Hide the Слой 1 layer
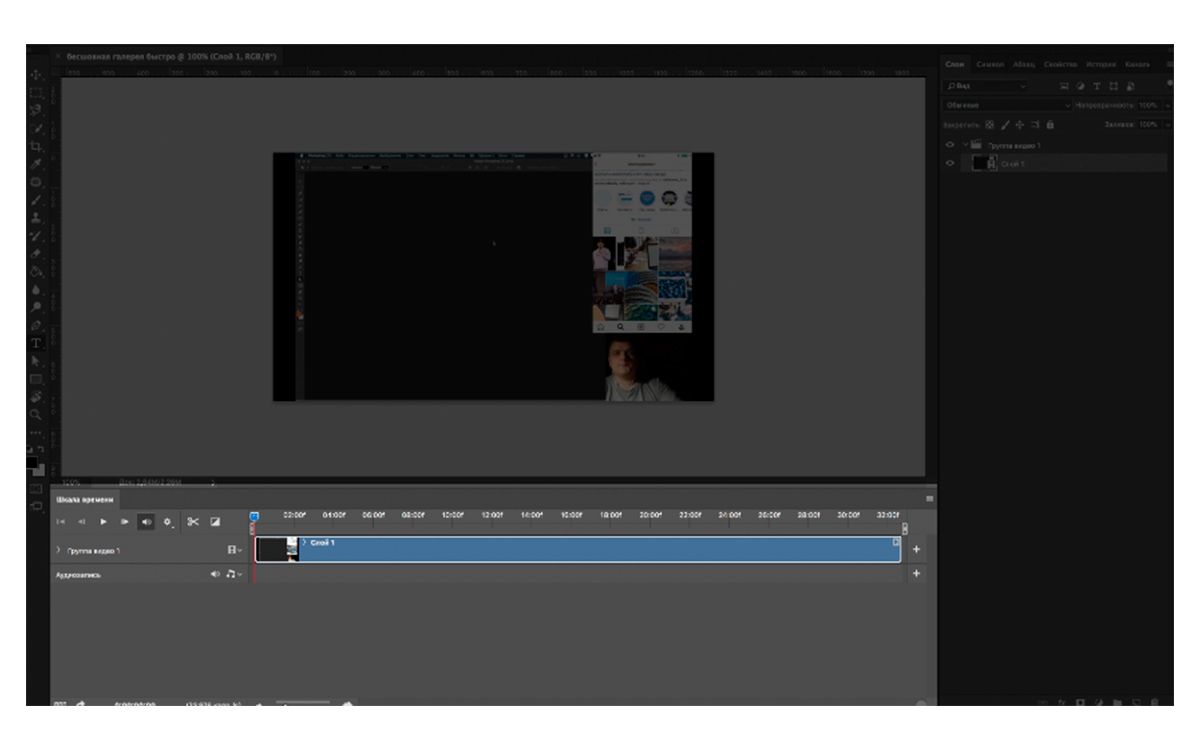The image size is (1200, 750). point(950,164)
